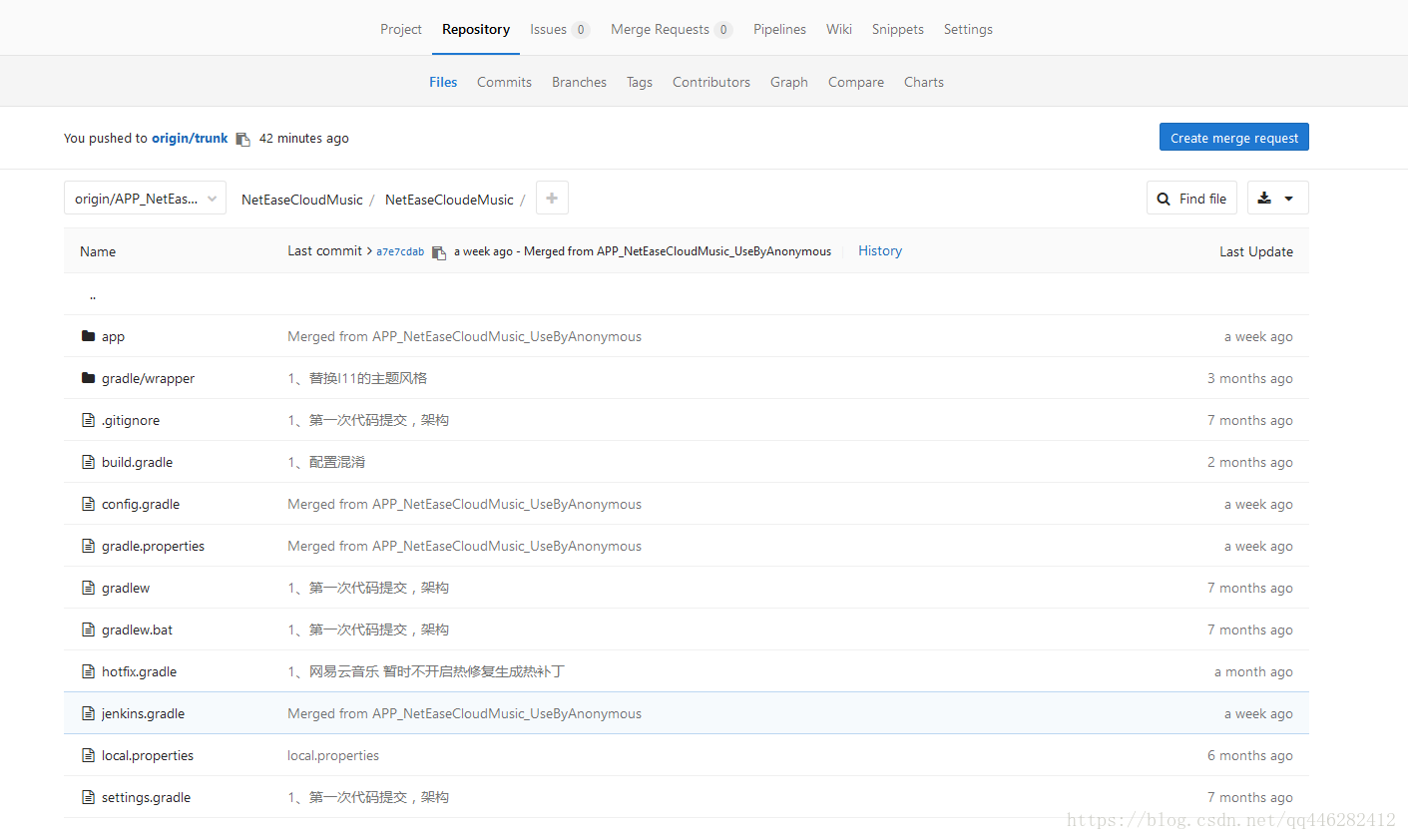Click Create merge request button
The height and width of the screenshot is (840, 1408).
(x=1233, y=137)
